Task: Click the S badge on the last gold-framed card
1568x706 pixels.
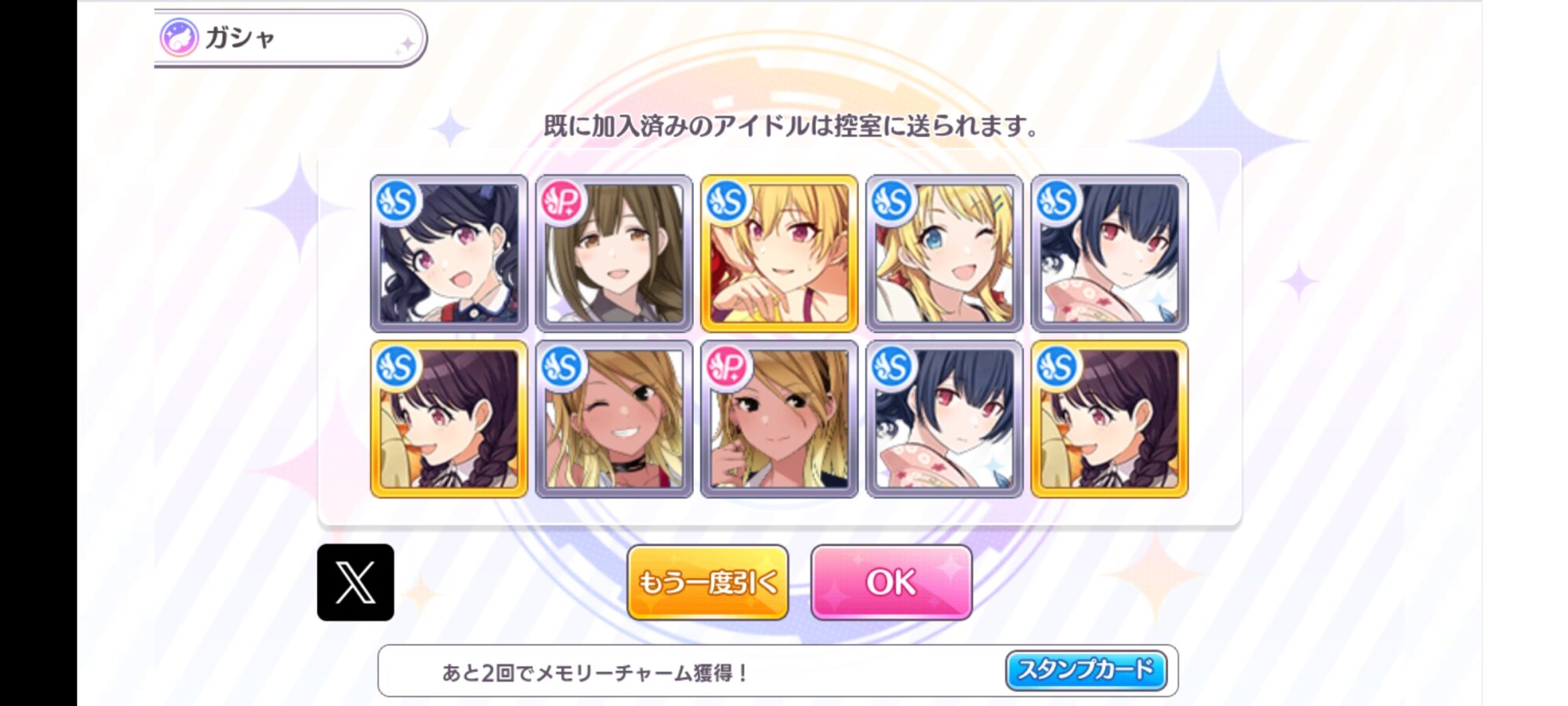Action: pos(1057,366)
